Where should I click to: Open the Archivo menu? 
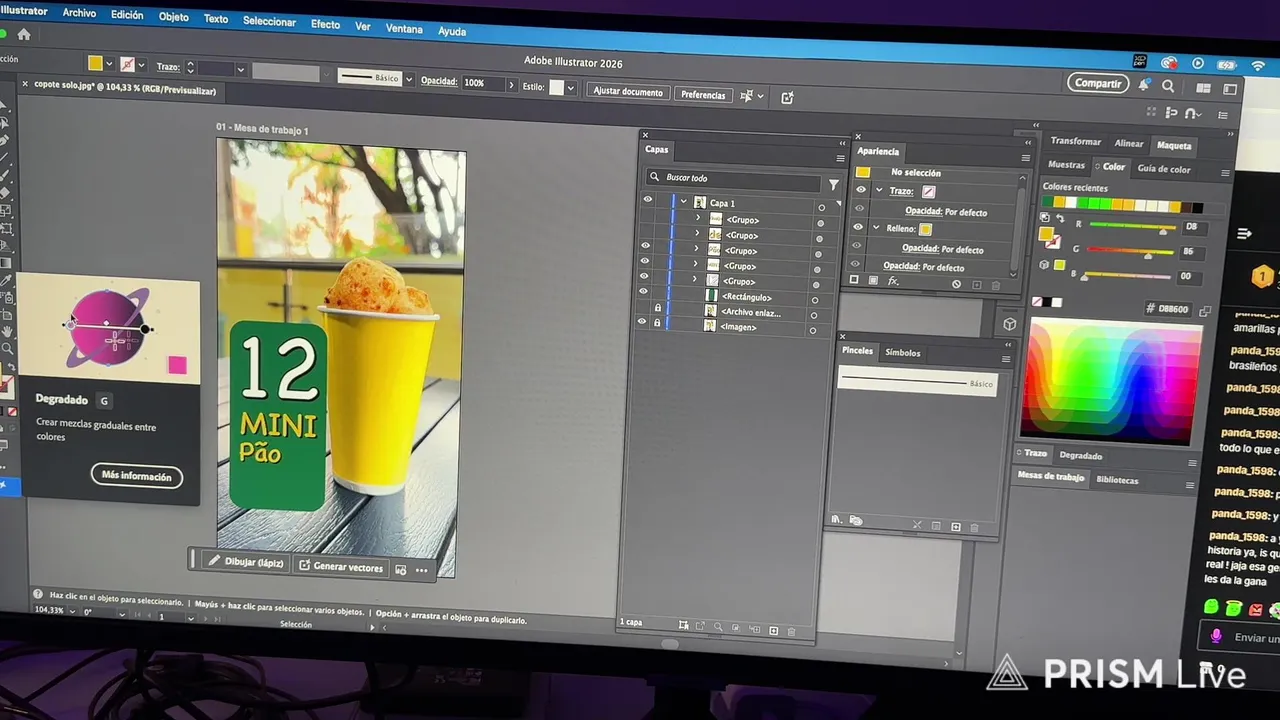79,13
